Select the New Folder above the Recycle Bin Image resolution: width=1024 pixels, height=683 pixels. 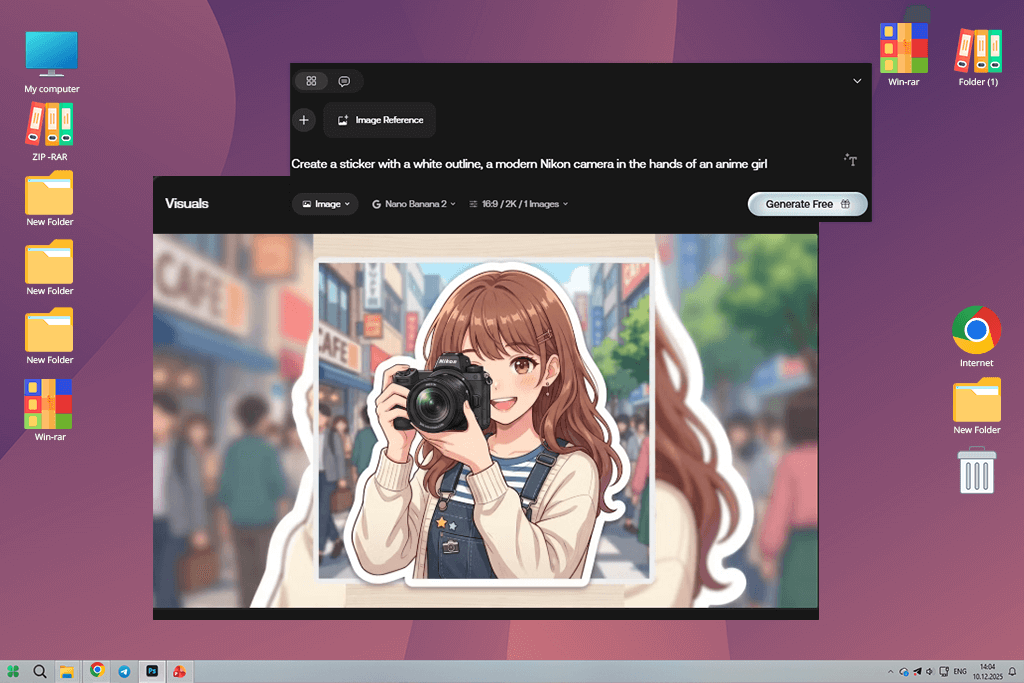(x=976, y=405)
